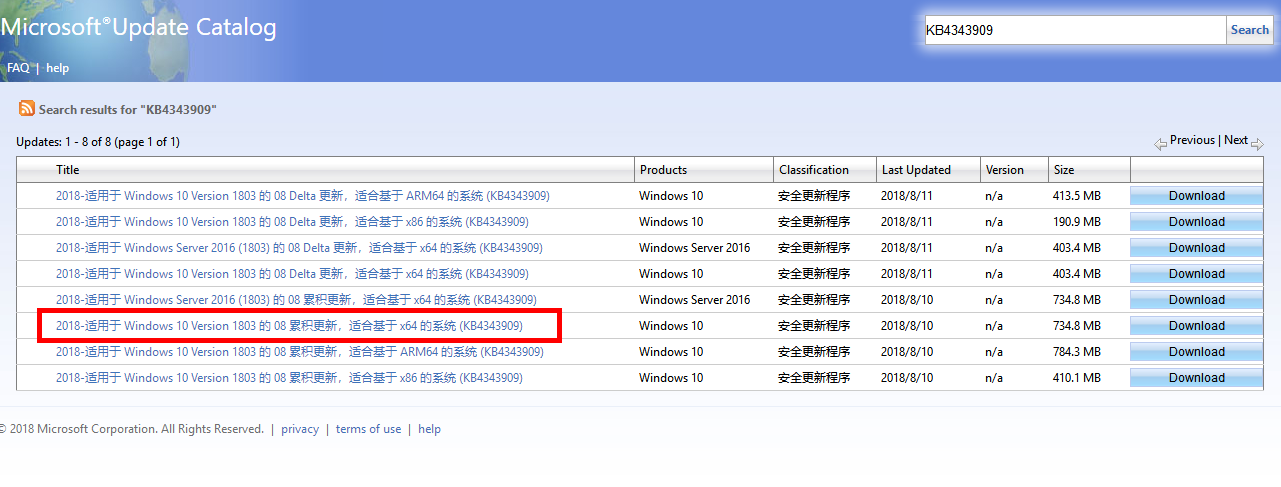Download the Windows Server 2016 累积更新 734.8 MB
Viewport: 1281px width, 487px height.
tap(1197, 300)
